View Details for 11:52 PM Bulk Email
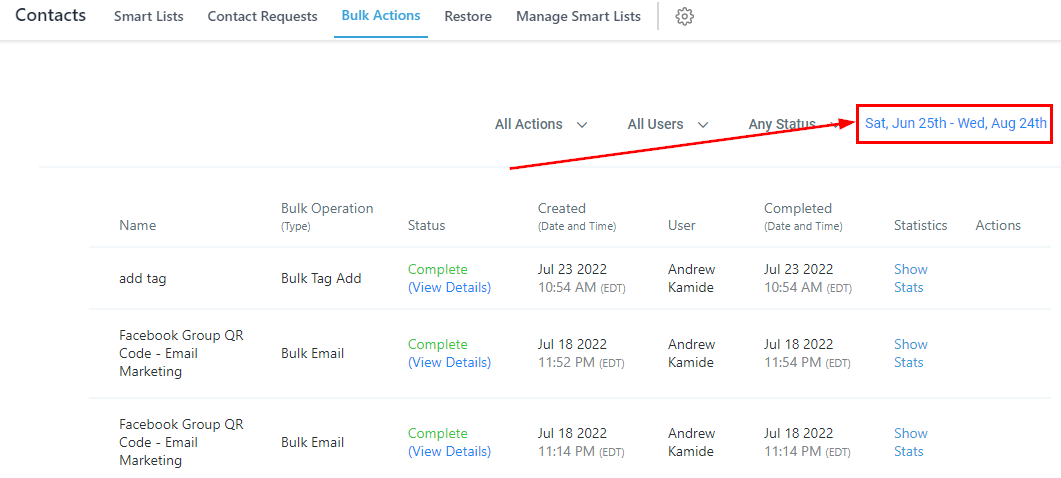Image resolution: width=1061 pixels, height=478 pixels. pos(449,362)
